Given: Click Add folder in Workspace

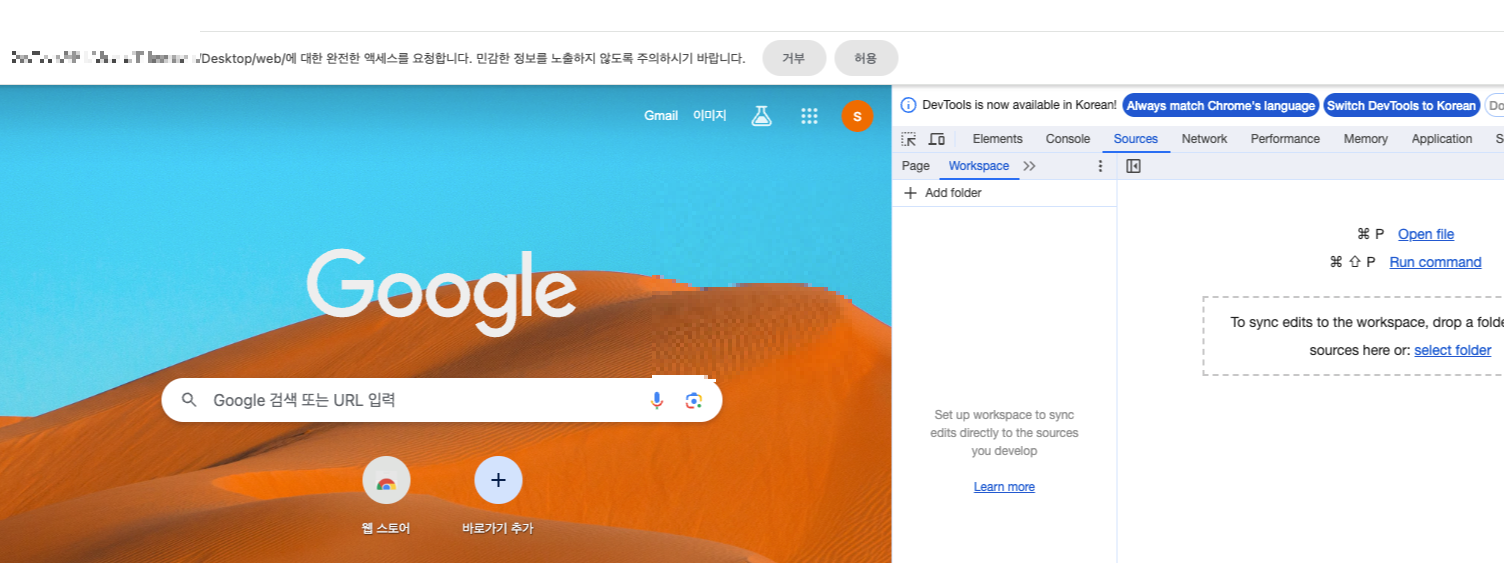Looking at the screenshot, I should pos(942,193).
